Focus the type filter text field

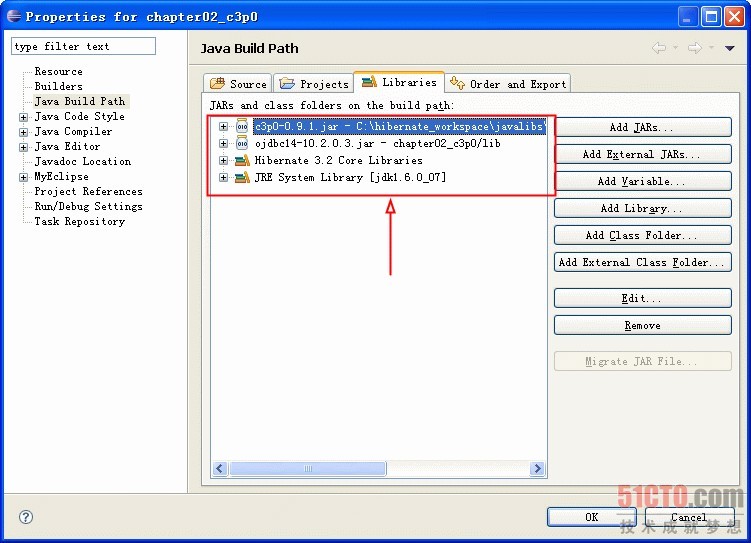(x=83, y=46)
